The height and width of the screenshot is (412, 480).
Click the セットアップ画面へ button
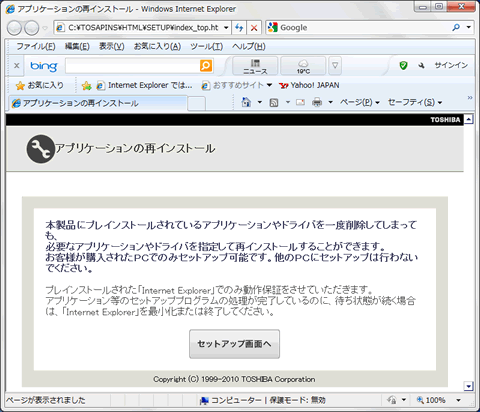[234, 344]
